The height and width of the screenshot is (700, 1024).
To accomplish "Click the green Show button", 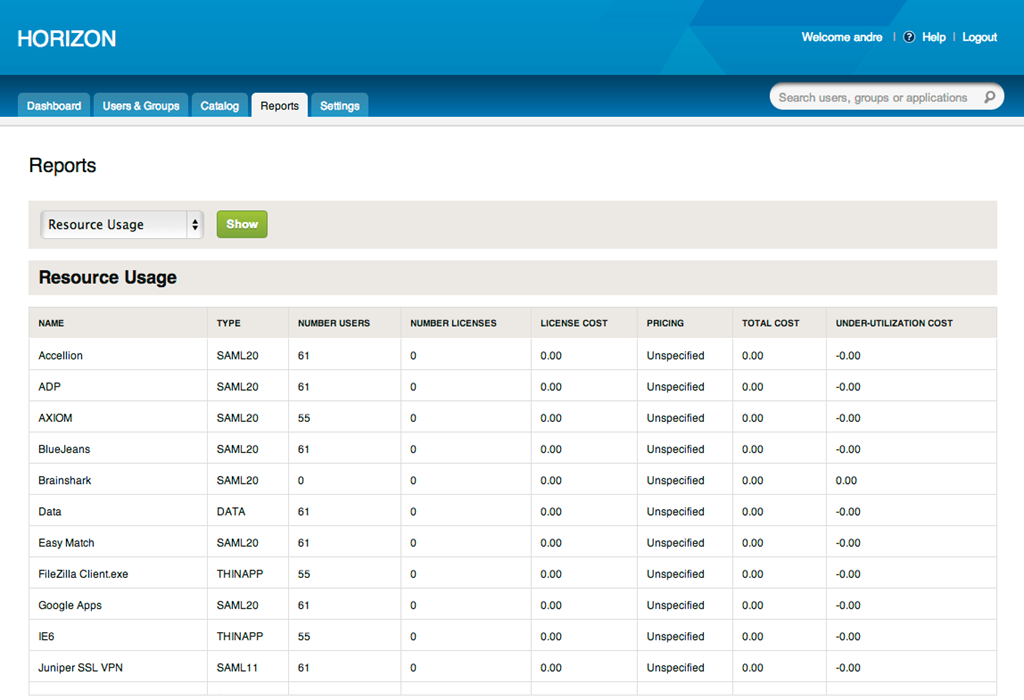I will pos(242,224).
